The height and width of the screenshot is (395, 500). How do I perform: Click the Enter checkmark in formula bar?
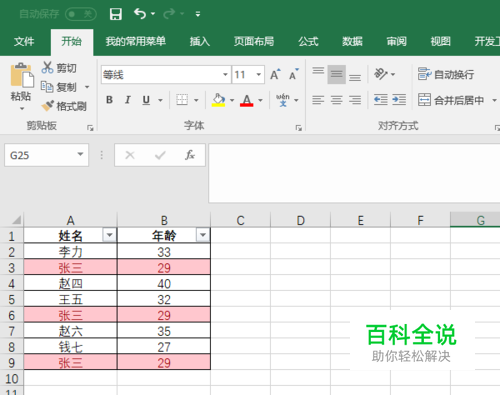click(160, 155)
